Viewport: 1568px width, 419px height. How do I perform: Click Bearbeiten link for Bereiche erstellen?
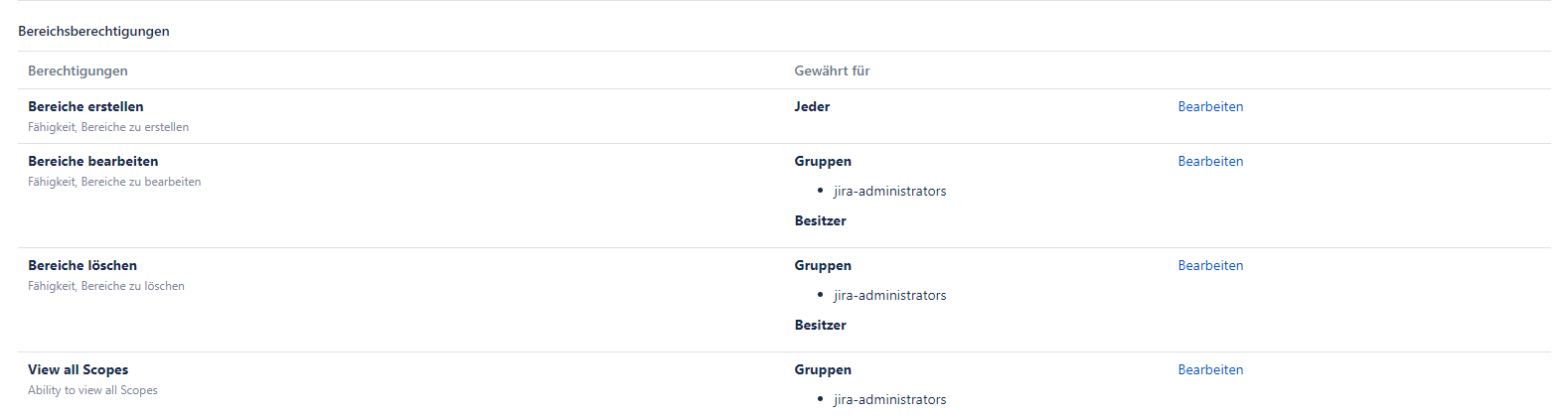tap(1209, 106)
